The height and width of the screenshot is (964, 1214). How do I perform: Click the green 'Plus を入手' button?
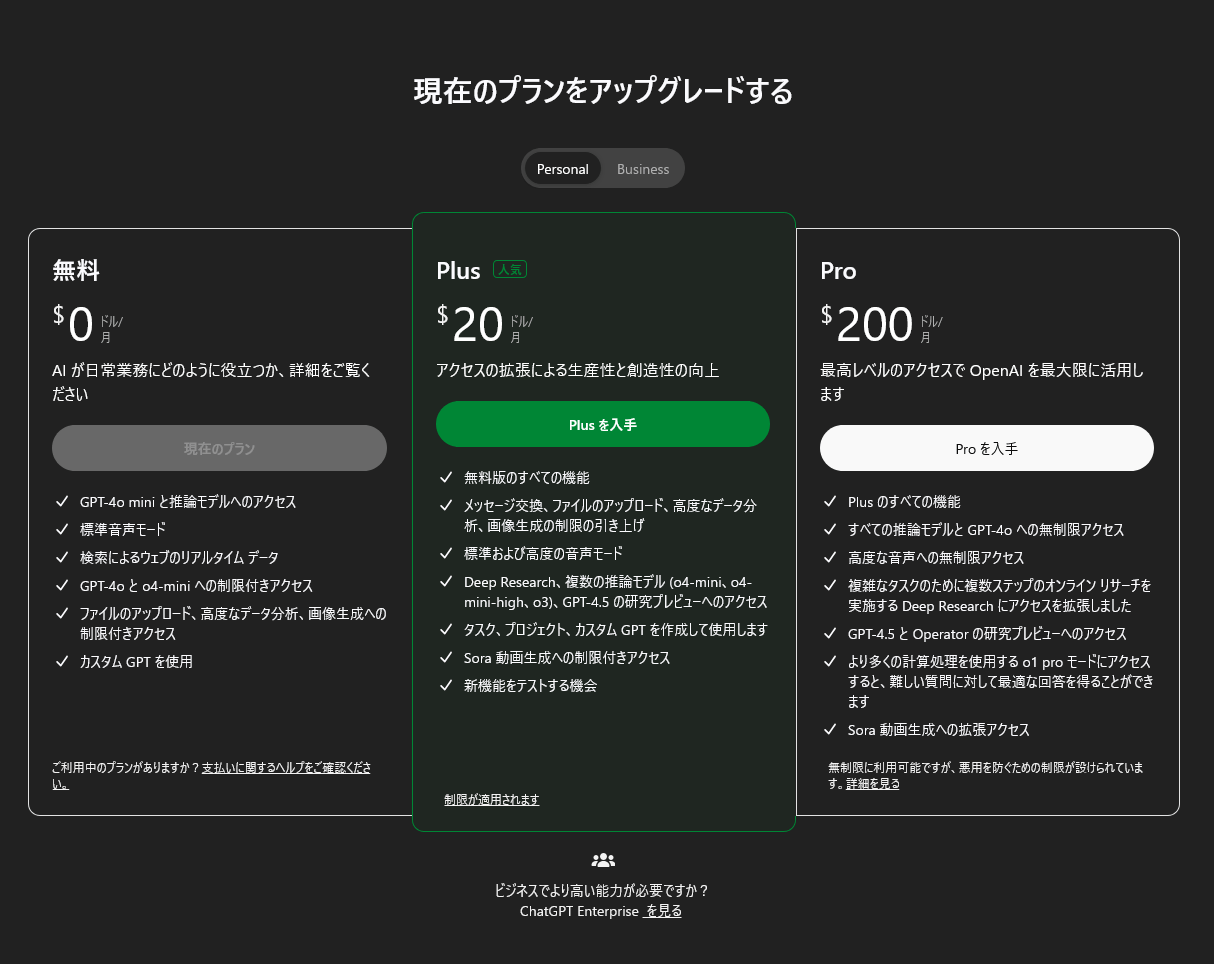[x=603, y=424]
